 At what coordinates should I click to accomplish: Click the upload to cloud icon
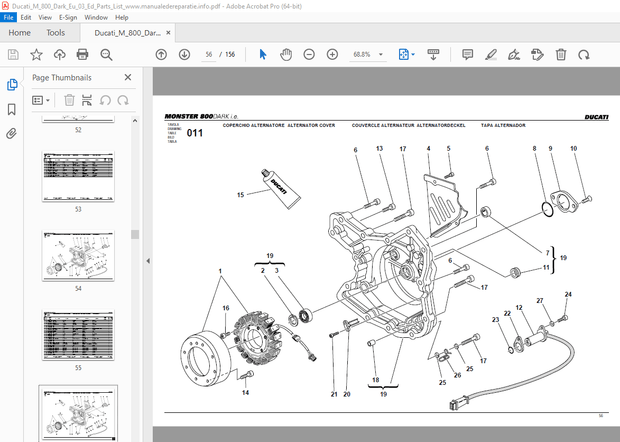pos(60,55)
